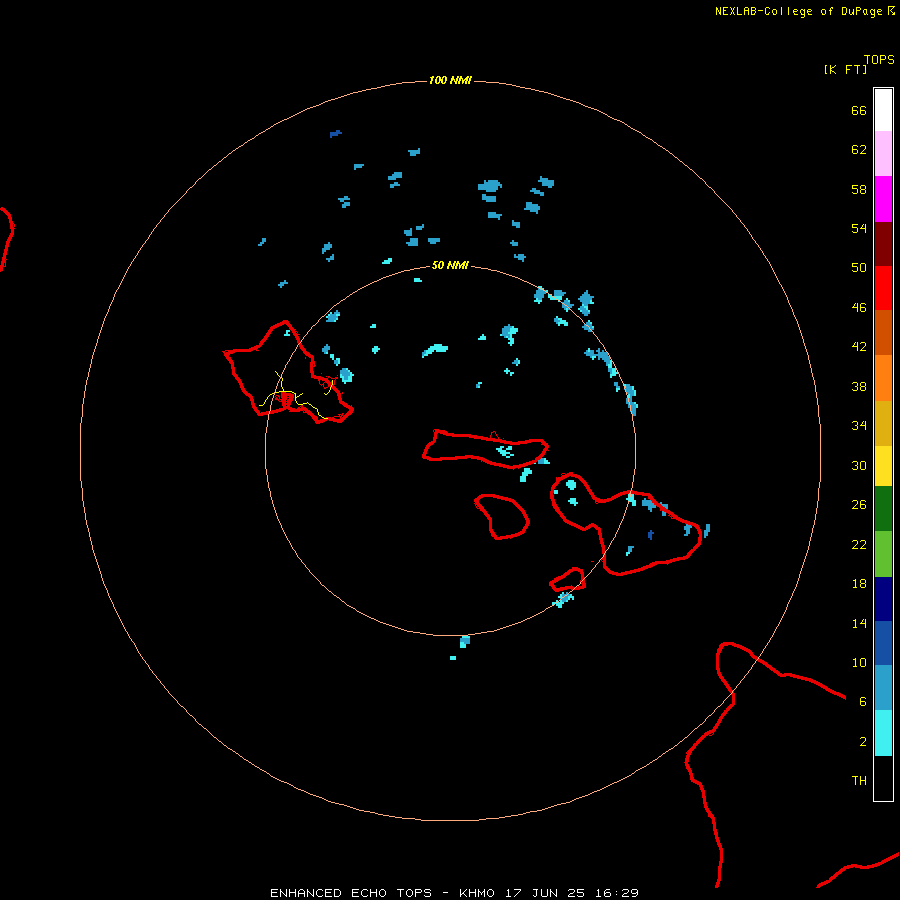Click the 50 NMI range ring label

450,265
